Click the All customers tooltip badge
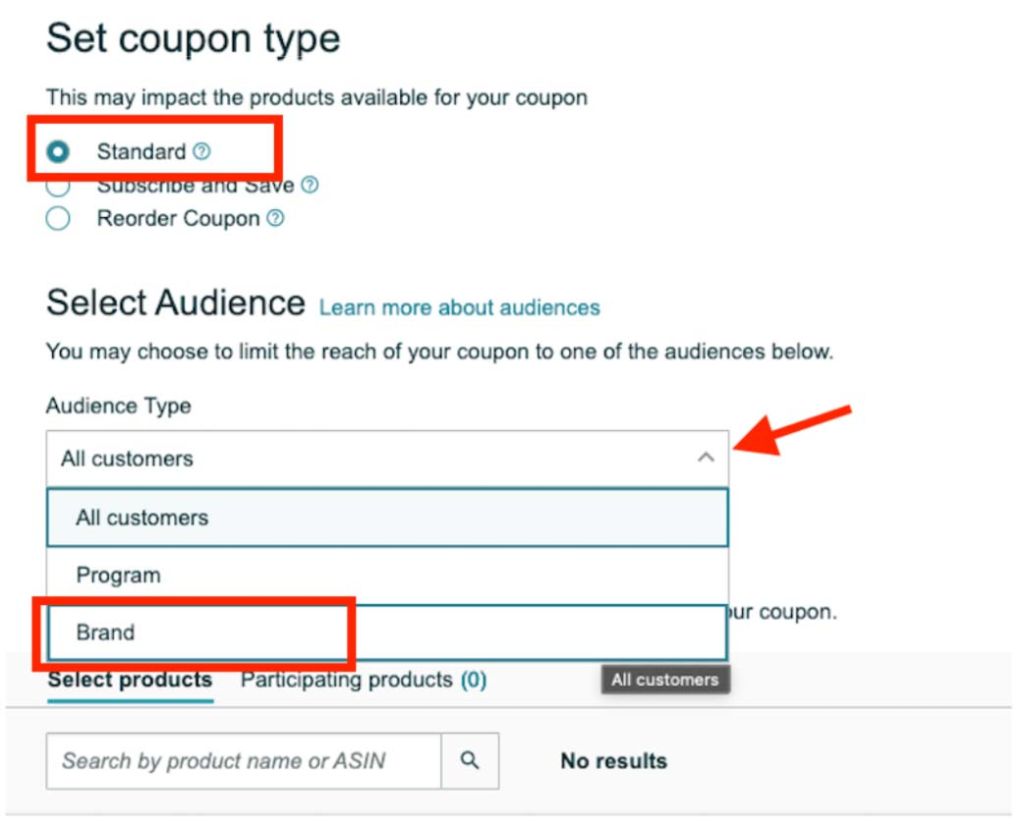The width and height of the screenshot is (1024, 826). [x=665, y=680]
